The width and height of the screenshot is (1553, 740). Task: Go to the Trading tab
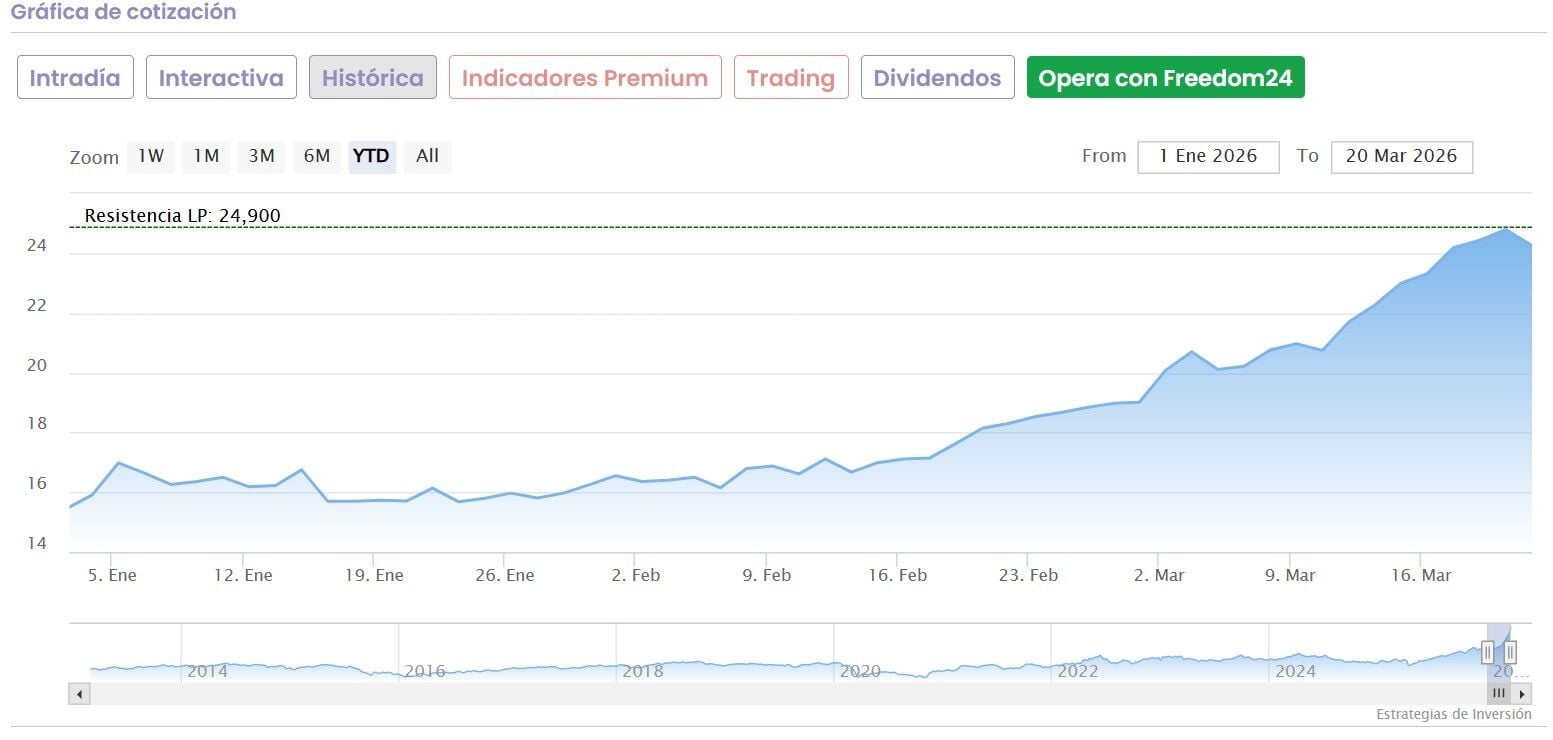(791, 78)
